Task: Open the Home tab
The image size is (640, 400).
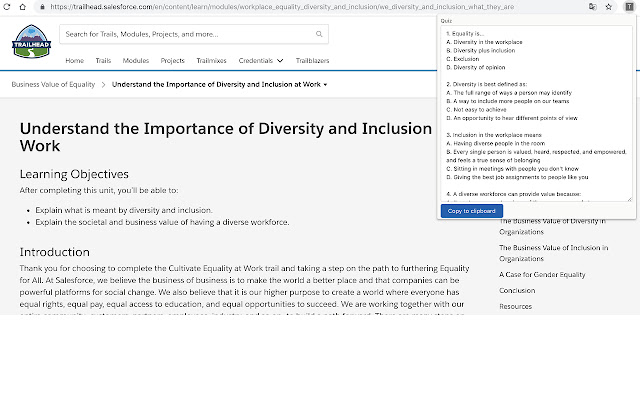Action: [74, 61]
